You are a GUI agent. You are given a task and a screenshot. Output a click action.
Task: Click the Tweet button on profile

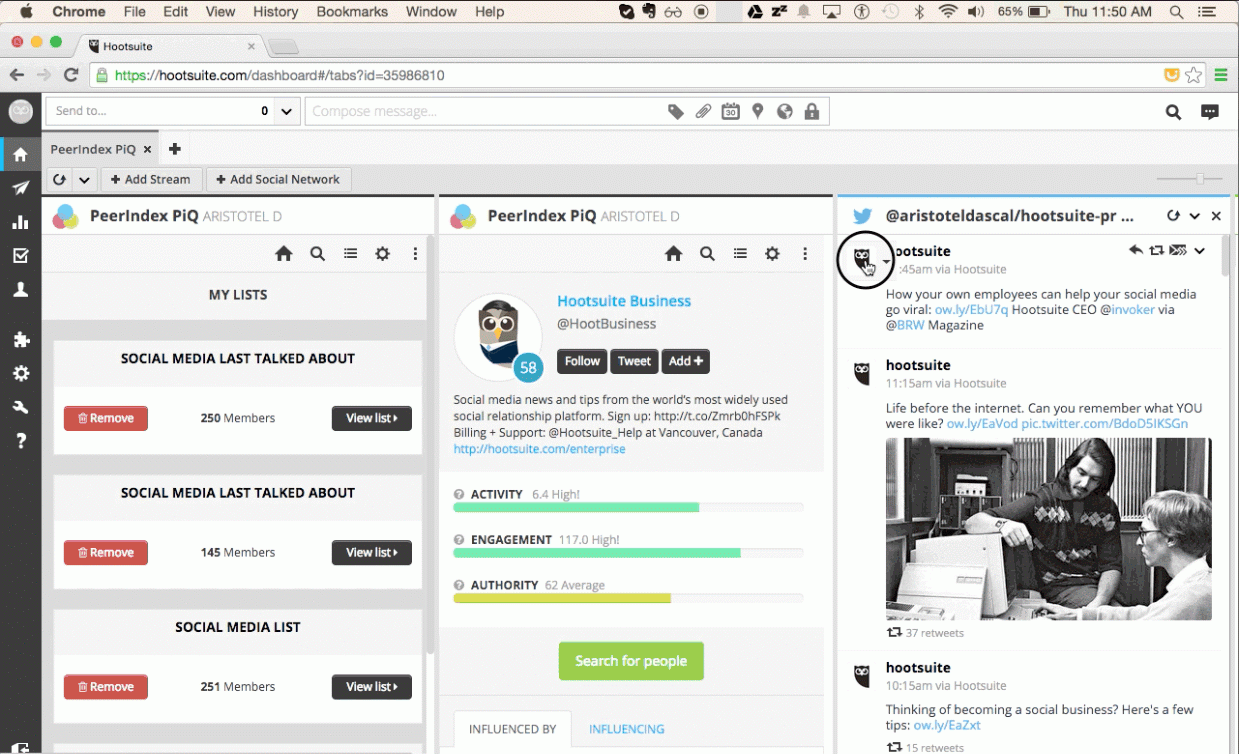tap(634, 361)
